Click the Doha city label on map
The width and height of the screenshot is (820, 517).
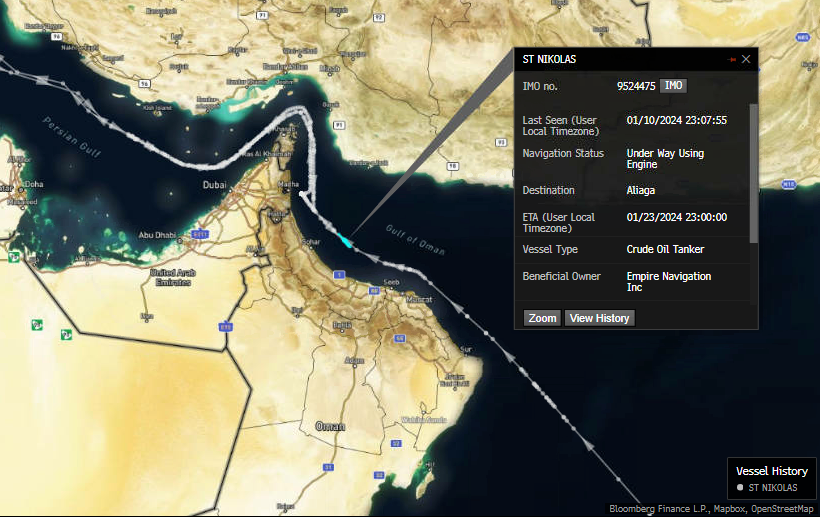click(34, 184)
